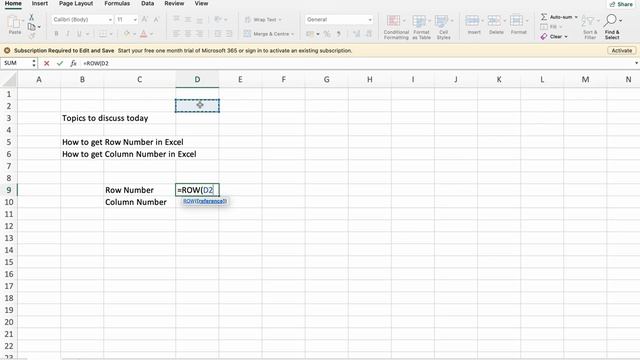Open Cell Styles gallery
The width and height of the screenshot is (640, 360).
[x=443, y=27]
